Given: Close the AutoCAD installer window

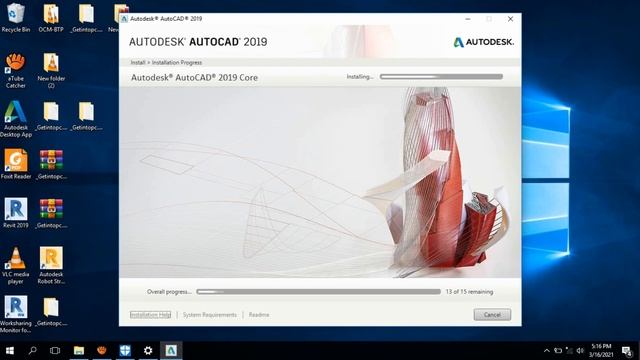Looking at the screenshot, I should 510,19.
